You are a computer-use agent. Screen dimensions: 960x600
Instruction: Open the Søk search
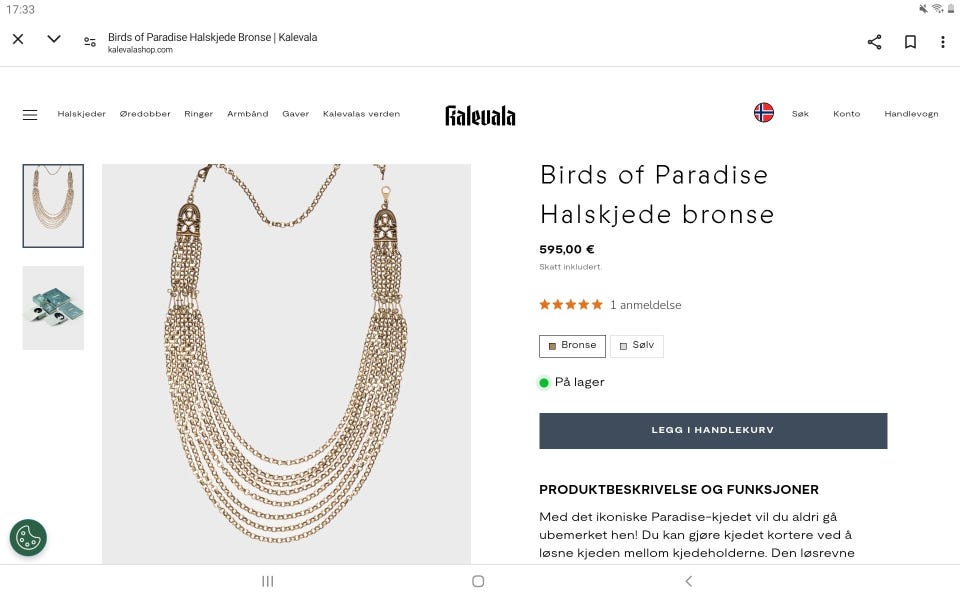[x=800, y=113]
